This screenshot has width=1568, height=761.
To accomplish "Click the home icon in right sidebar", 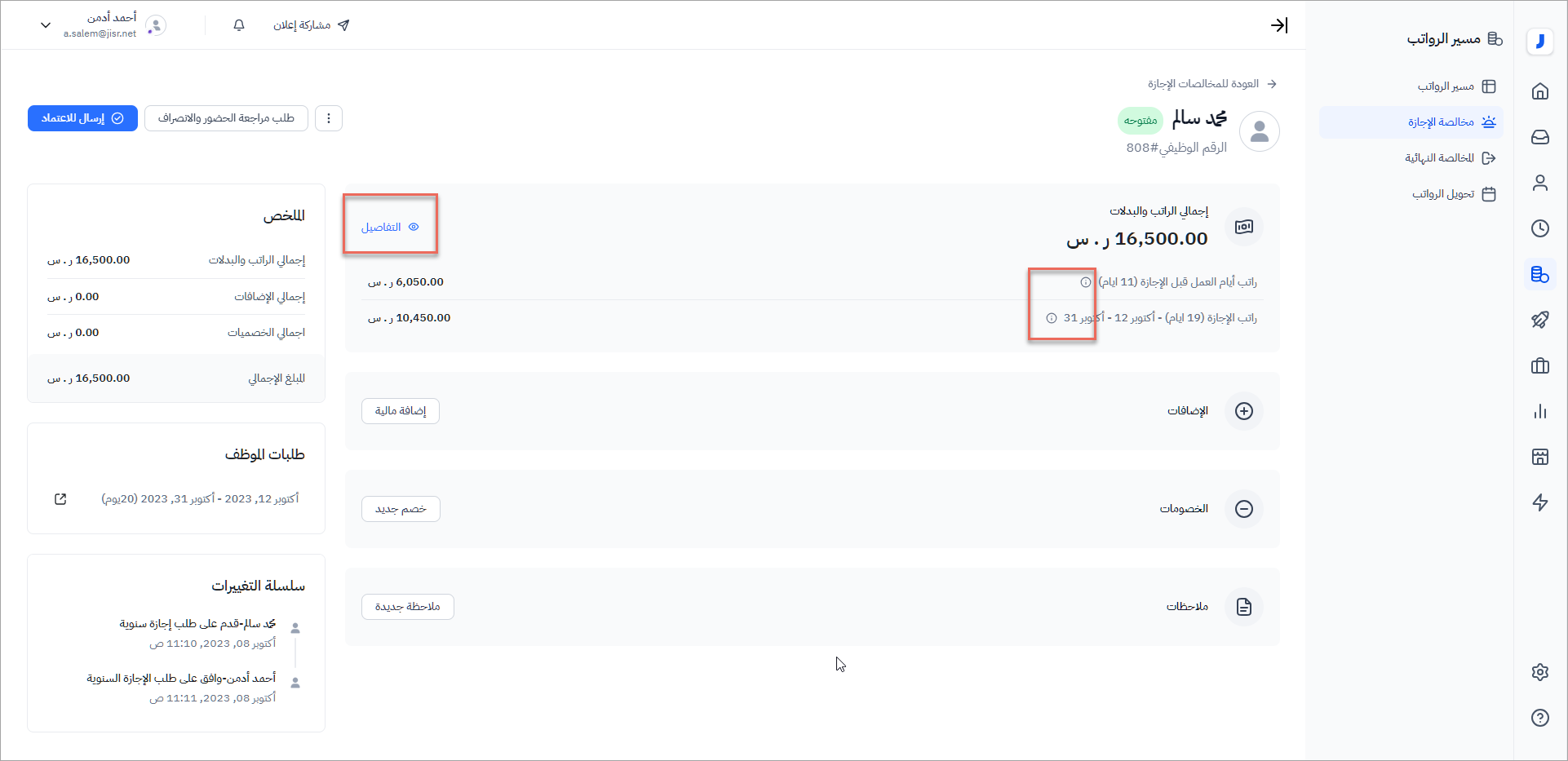I will click(1539, 91).
